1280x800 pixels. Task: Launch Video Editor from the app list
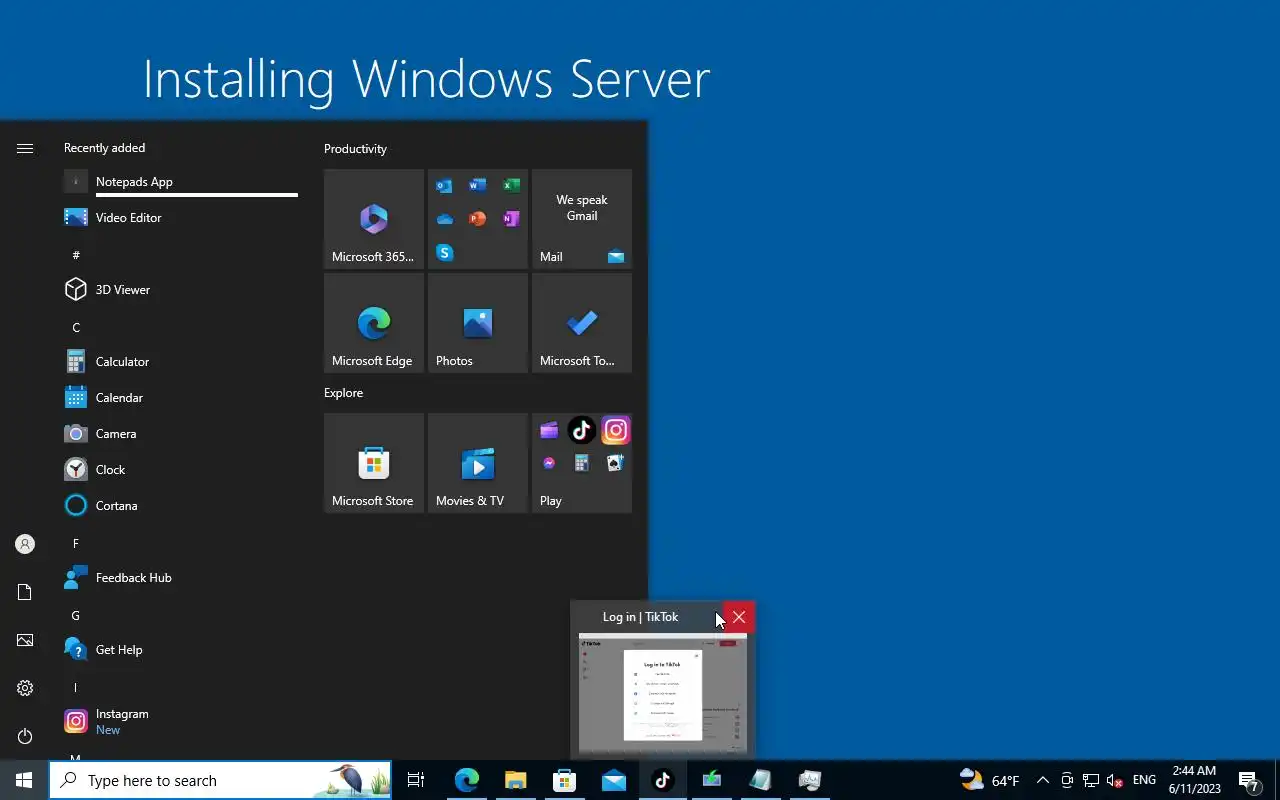[x=180, y=217]
